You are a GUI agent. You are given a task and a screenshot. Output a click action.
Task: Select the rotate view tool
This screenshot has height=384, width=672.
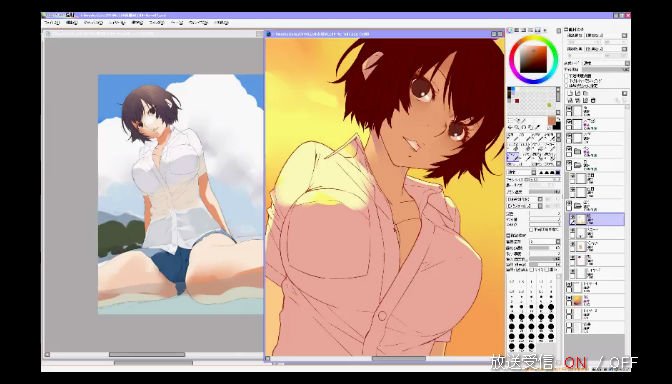tap(523, 127)
